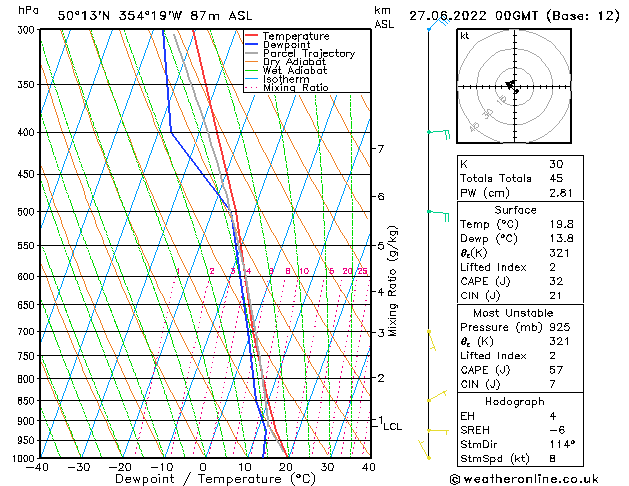Click the CAPE value 57 under Most Unstable
The height and width of the screenshot is (486, 629).
[x=555, y=370]
